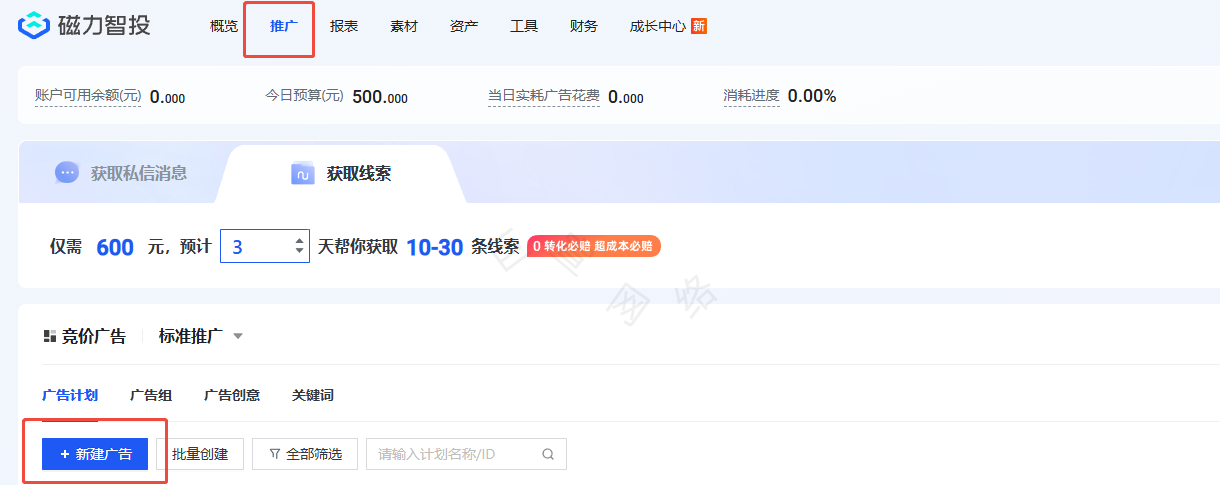The height and width of the screenshot is (485, 1220).
Task: Click the 批量创建 button
Action: (200, 454)
